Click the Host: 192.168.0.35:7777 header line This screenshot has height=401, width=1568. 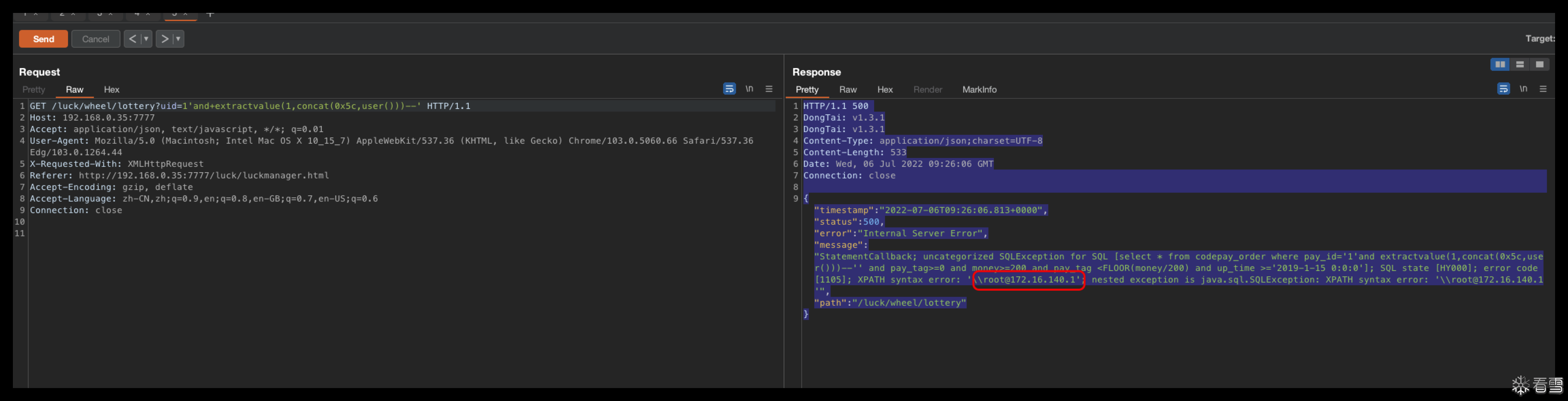[93, 118]
